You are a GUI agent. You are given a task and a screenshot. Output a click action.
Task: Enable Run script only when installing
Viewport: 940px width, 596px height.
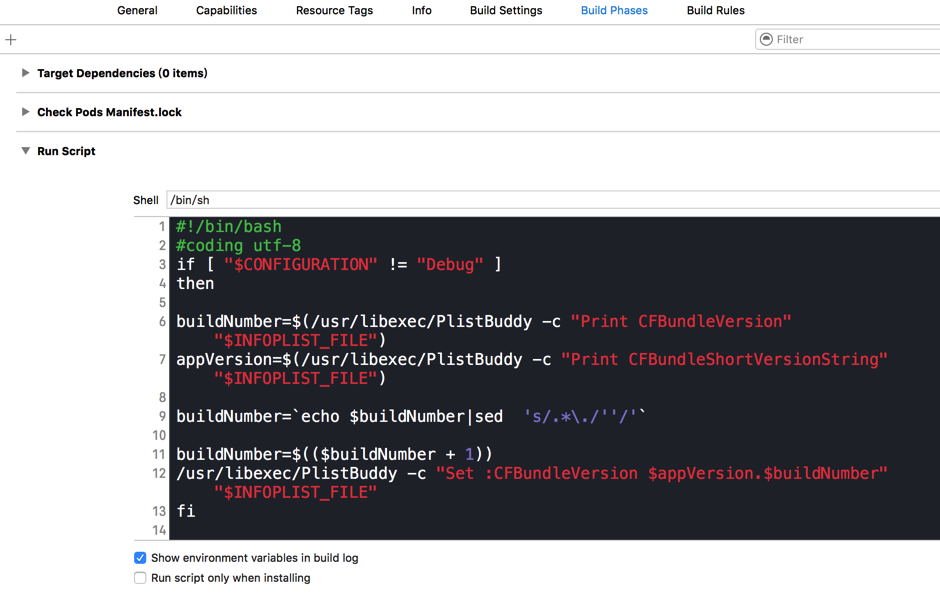pyautogui.click(x=140, y=578)
